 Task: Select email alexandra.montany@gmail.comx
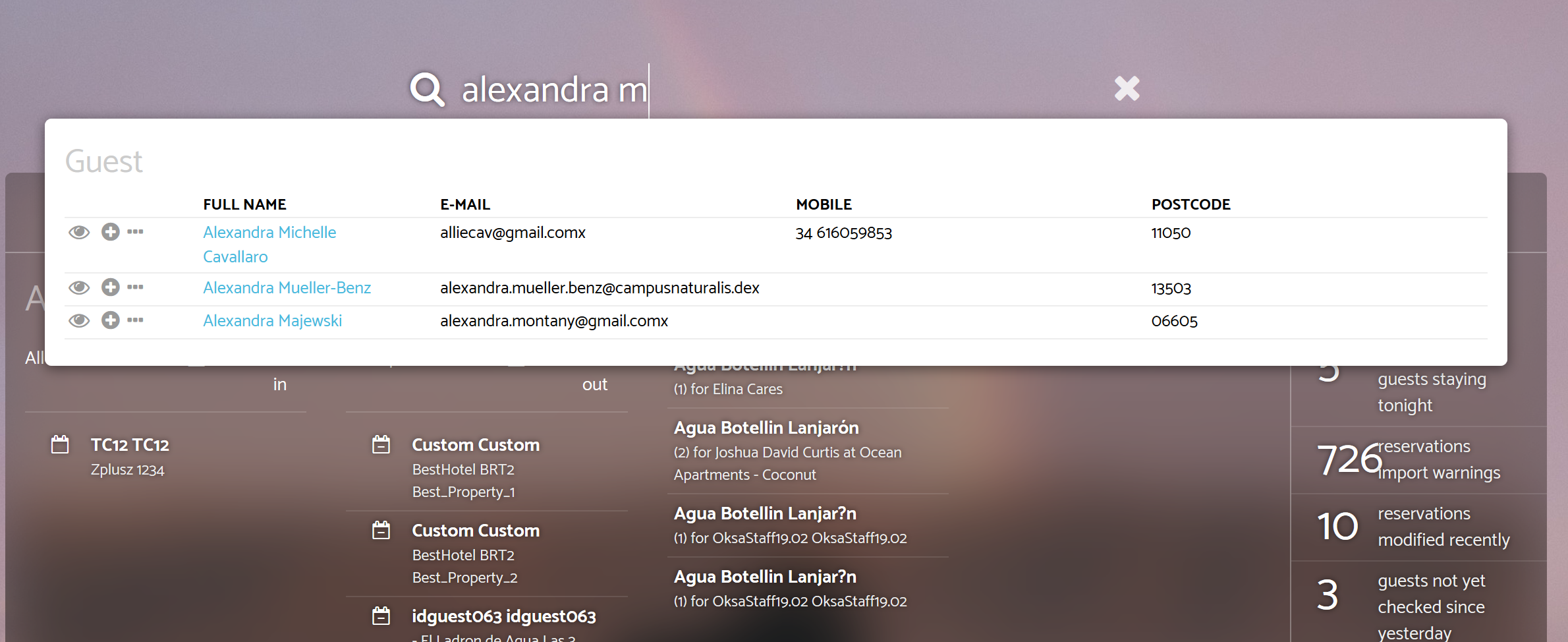tap(554, 321)
